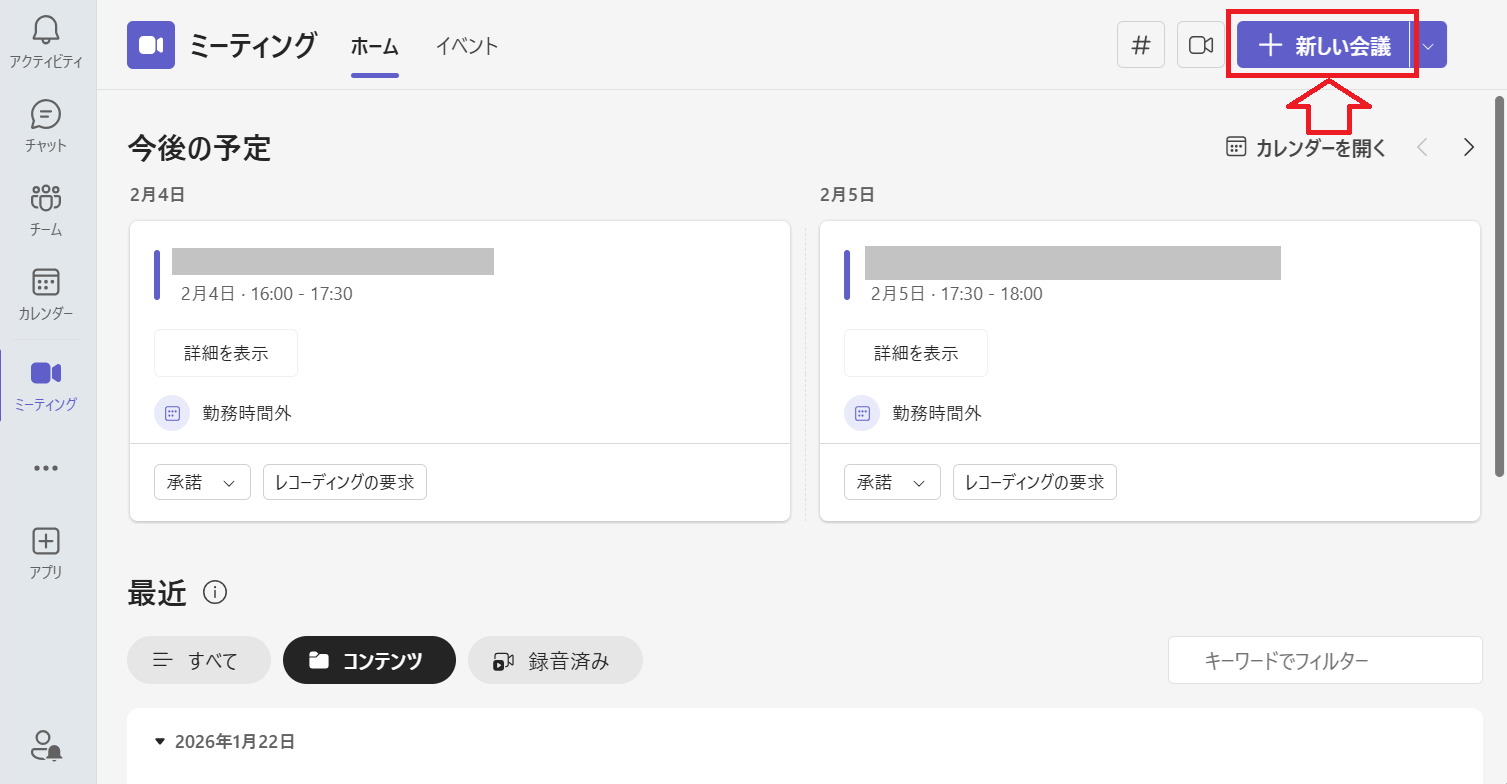The image size is (1507, 784).
Task: Click カレンダーを開く
Action: (x=1305, y=146)
